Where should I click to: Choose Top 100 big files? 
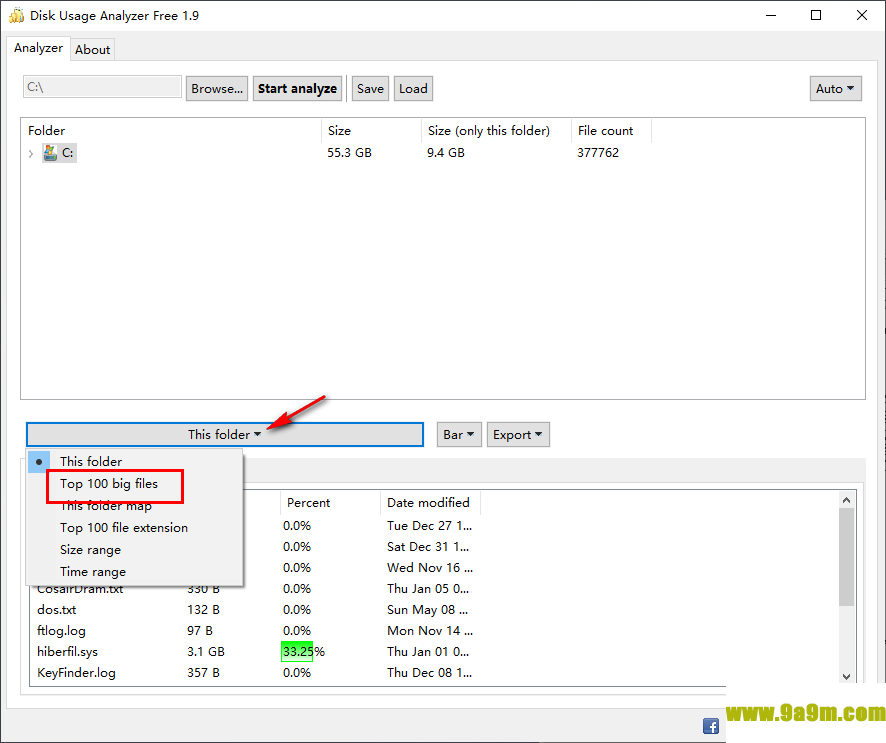pyautogui.click(x=134, y=484)
